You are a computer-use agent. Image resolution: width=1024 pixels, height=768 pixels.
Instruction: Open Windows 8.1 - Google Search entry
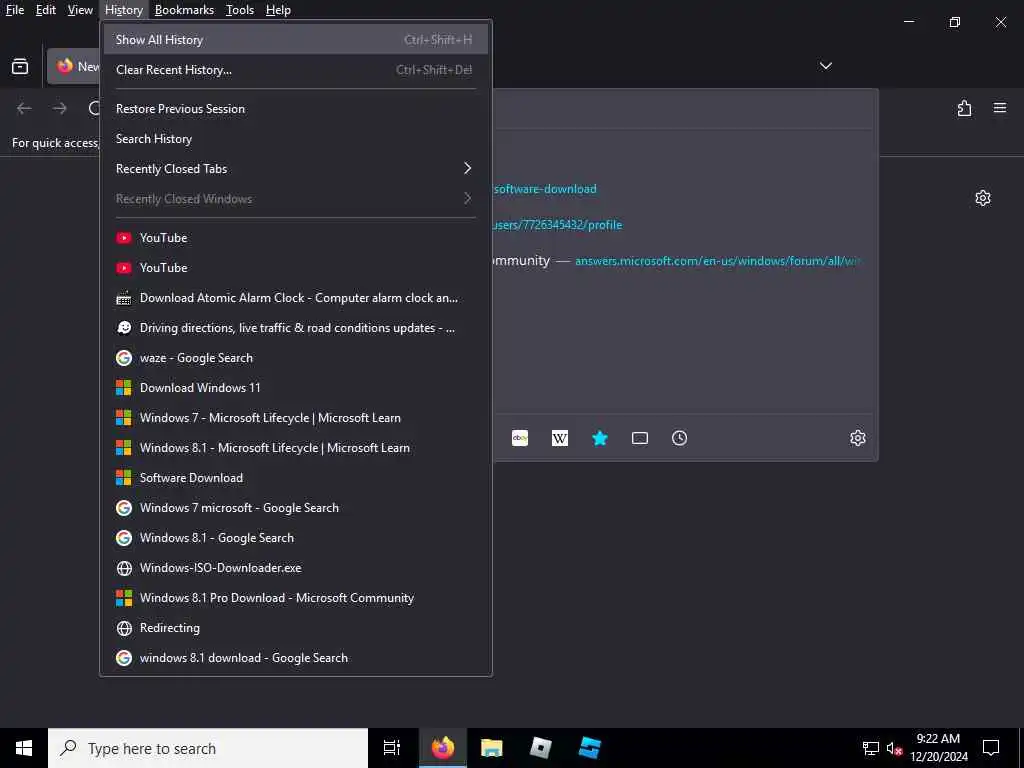pyautogui.click(x=295, y=539)
